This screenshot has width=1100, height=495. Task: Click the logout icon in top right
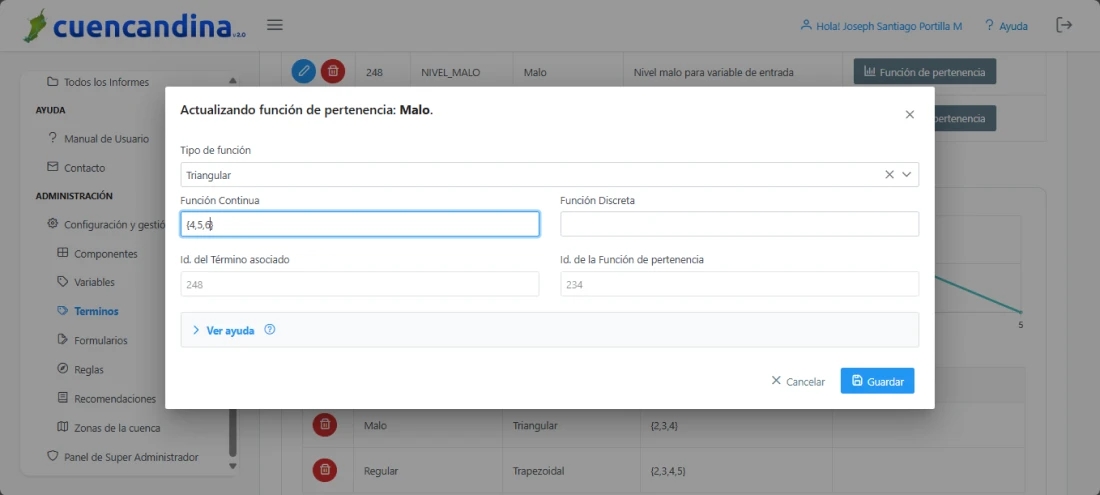[1064, 25]
